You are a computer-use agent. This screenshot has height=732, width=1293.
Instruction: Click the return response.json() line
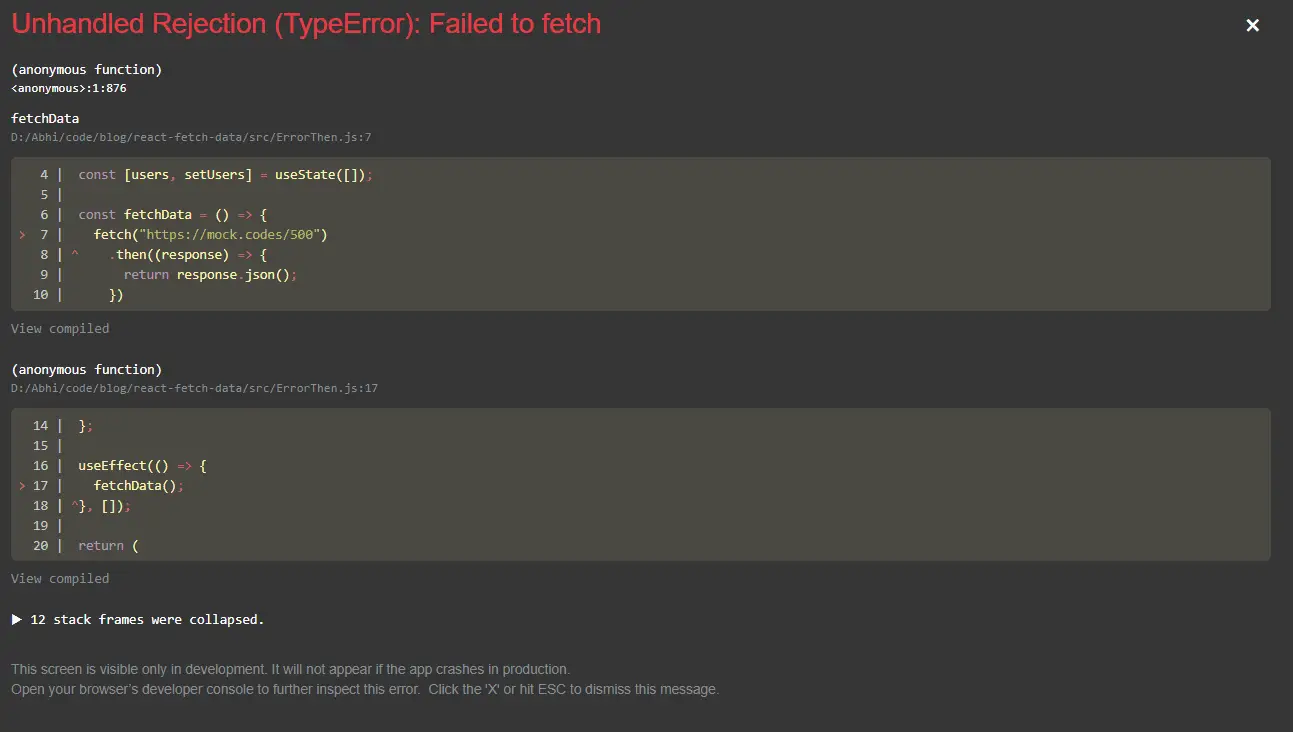[x=210, y=274]
